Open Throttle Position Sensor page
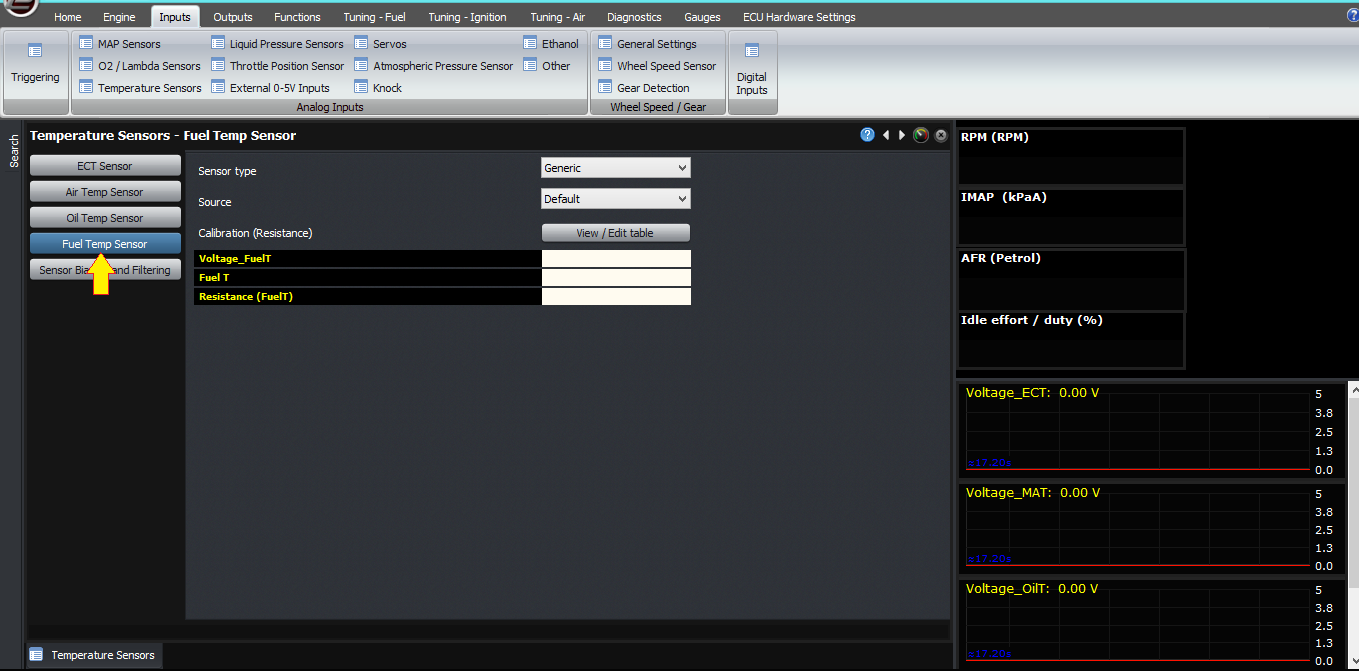 [x=277, y=66]
